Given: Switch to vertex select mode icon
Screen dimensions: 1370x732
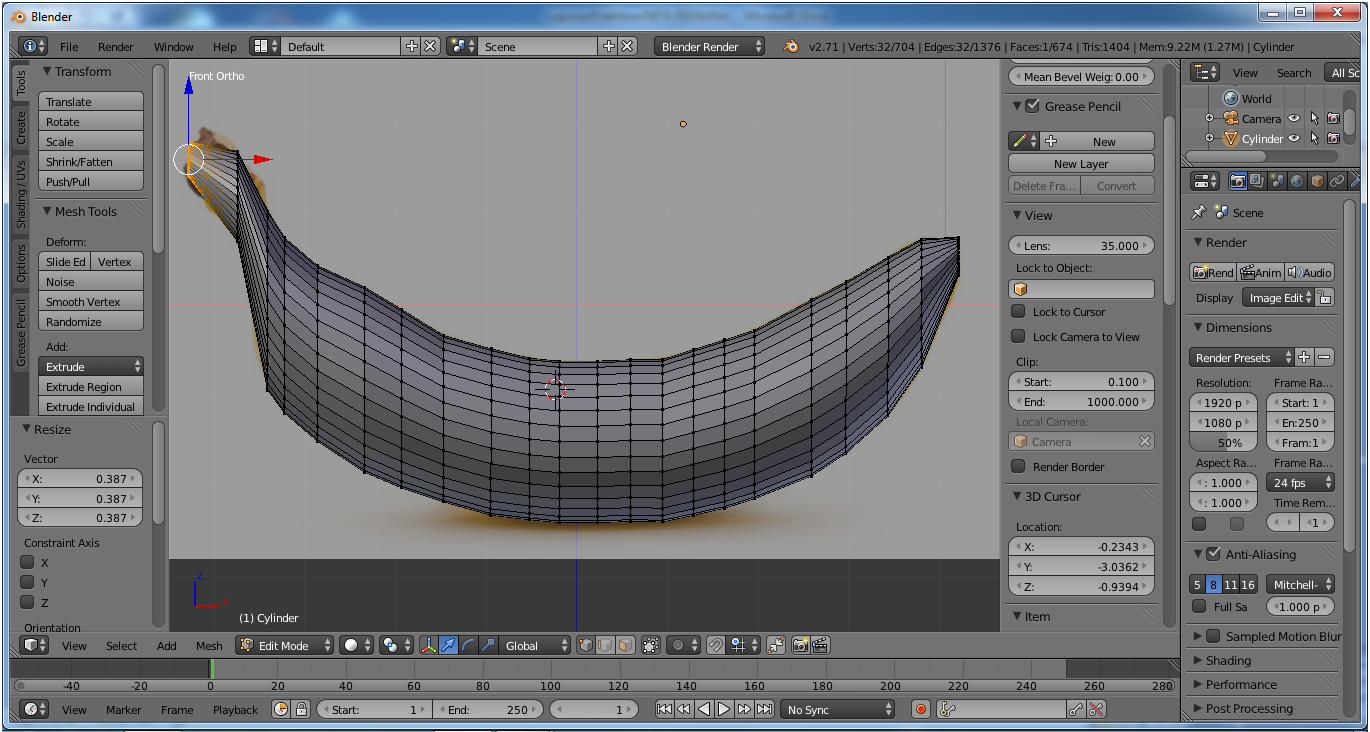Looking at the screenshot, I should tap(586, 645).
